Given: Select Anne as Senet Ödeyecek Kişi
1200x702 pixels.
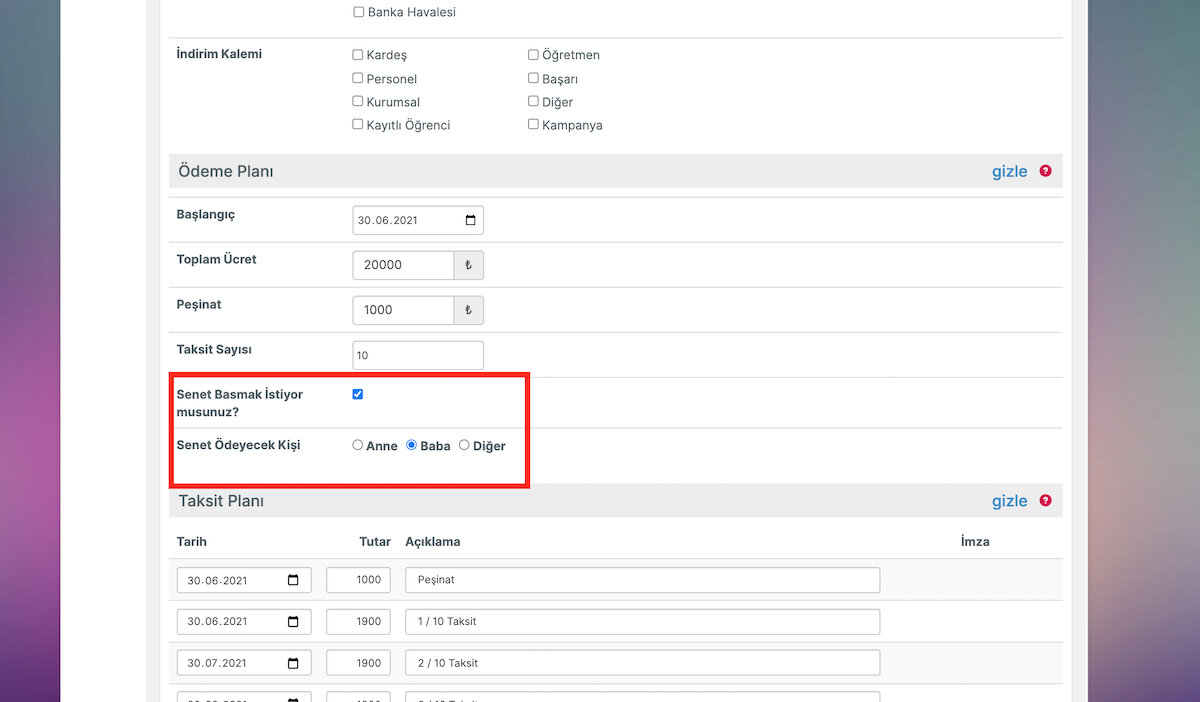Looking at the screenshot, I should (358, 445).
